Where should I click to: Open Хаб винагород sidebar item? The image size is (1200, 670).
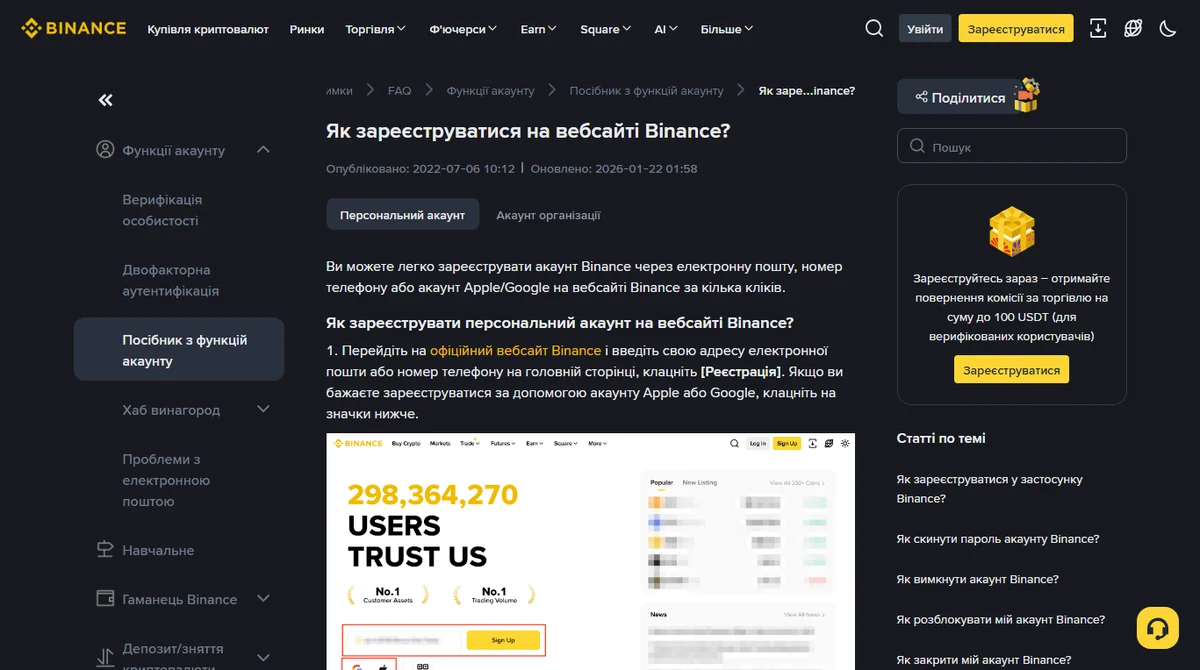click(171, 410)
